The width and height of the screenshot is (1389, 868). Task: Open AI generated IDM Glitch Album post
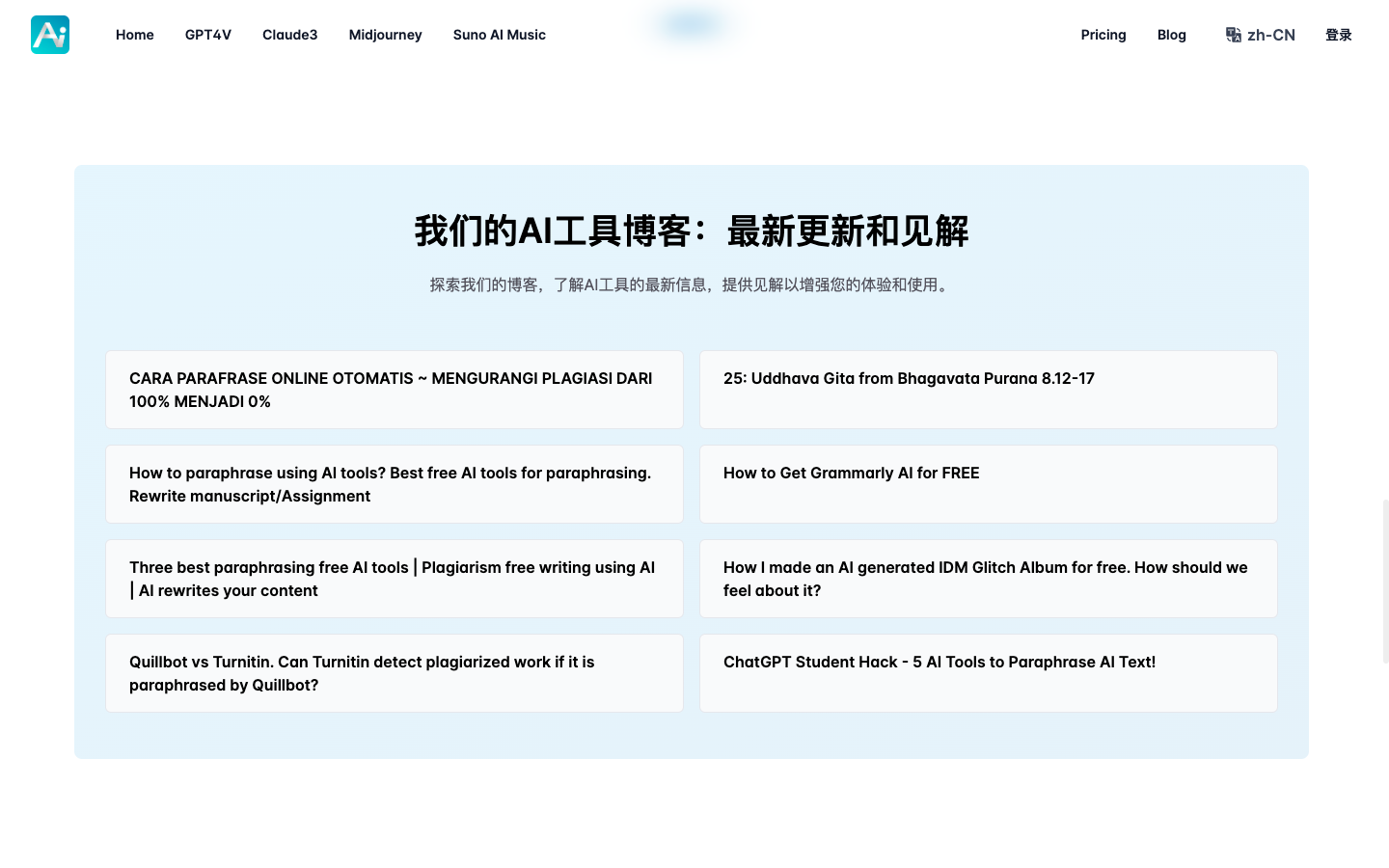989,579
